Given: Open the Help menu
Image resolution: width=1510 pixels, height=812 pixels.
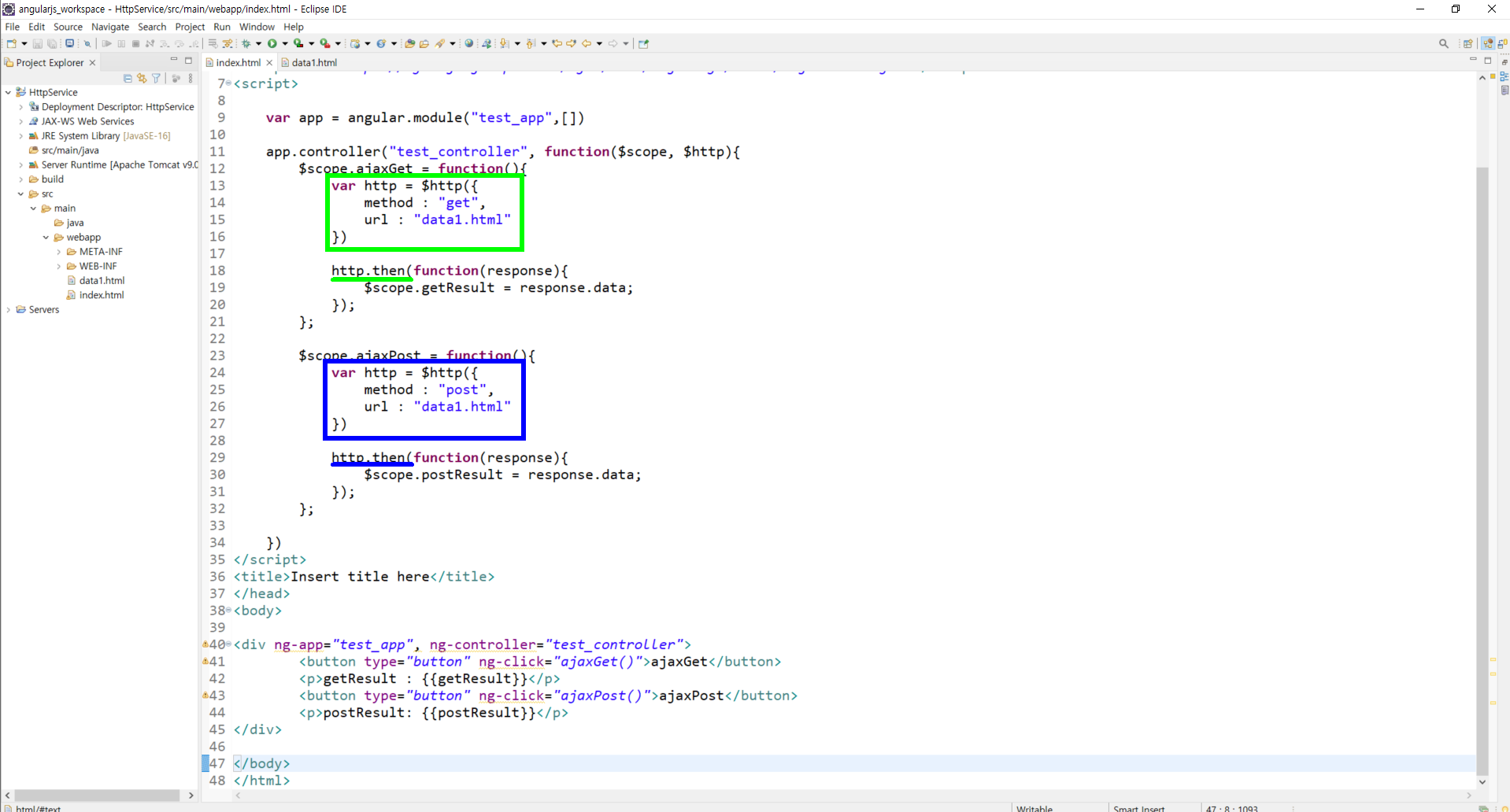Looking at the screenshot, I should click(294, 27).
